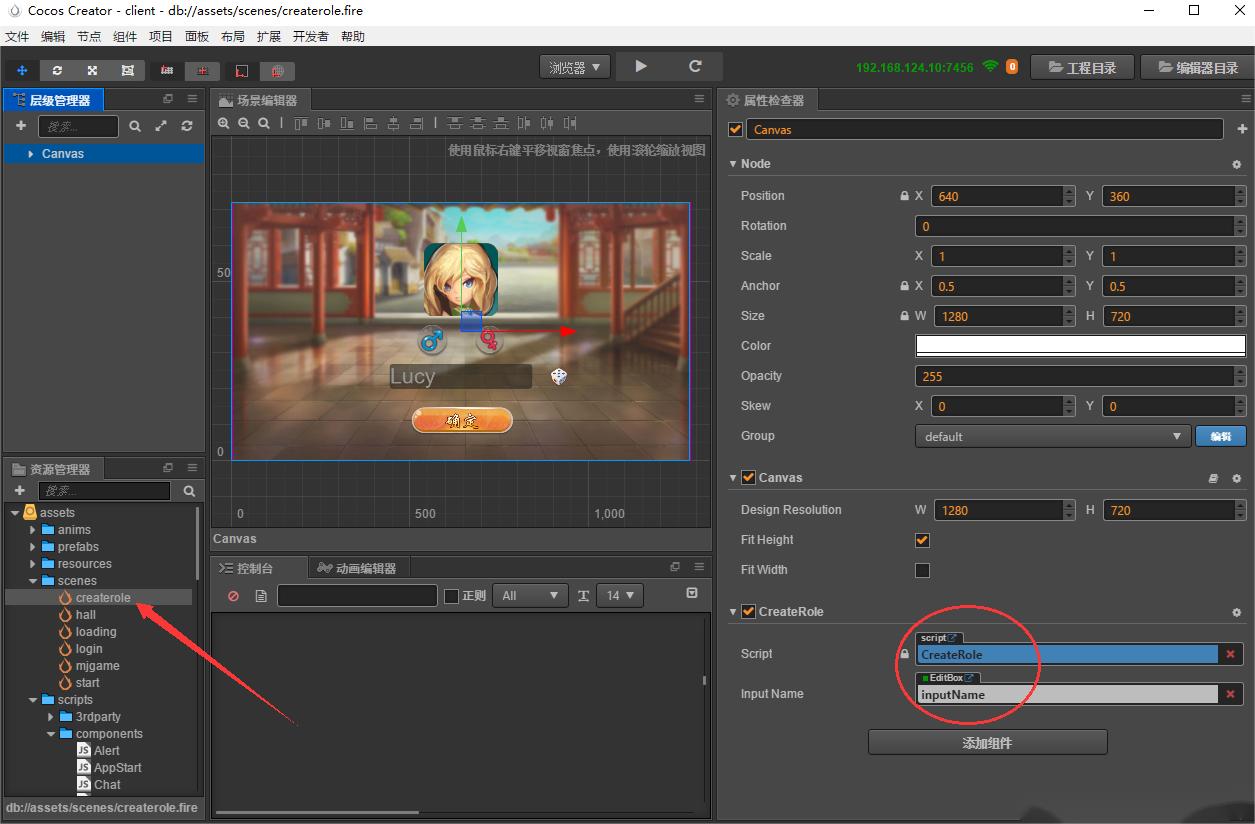Expand the Canvas node in the hierarchy

click(x=31, y=154)
